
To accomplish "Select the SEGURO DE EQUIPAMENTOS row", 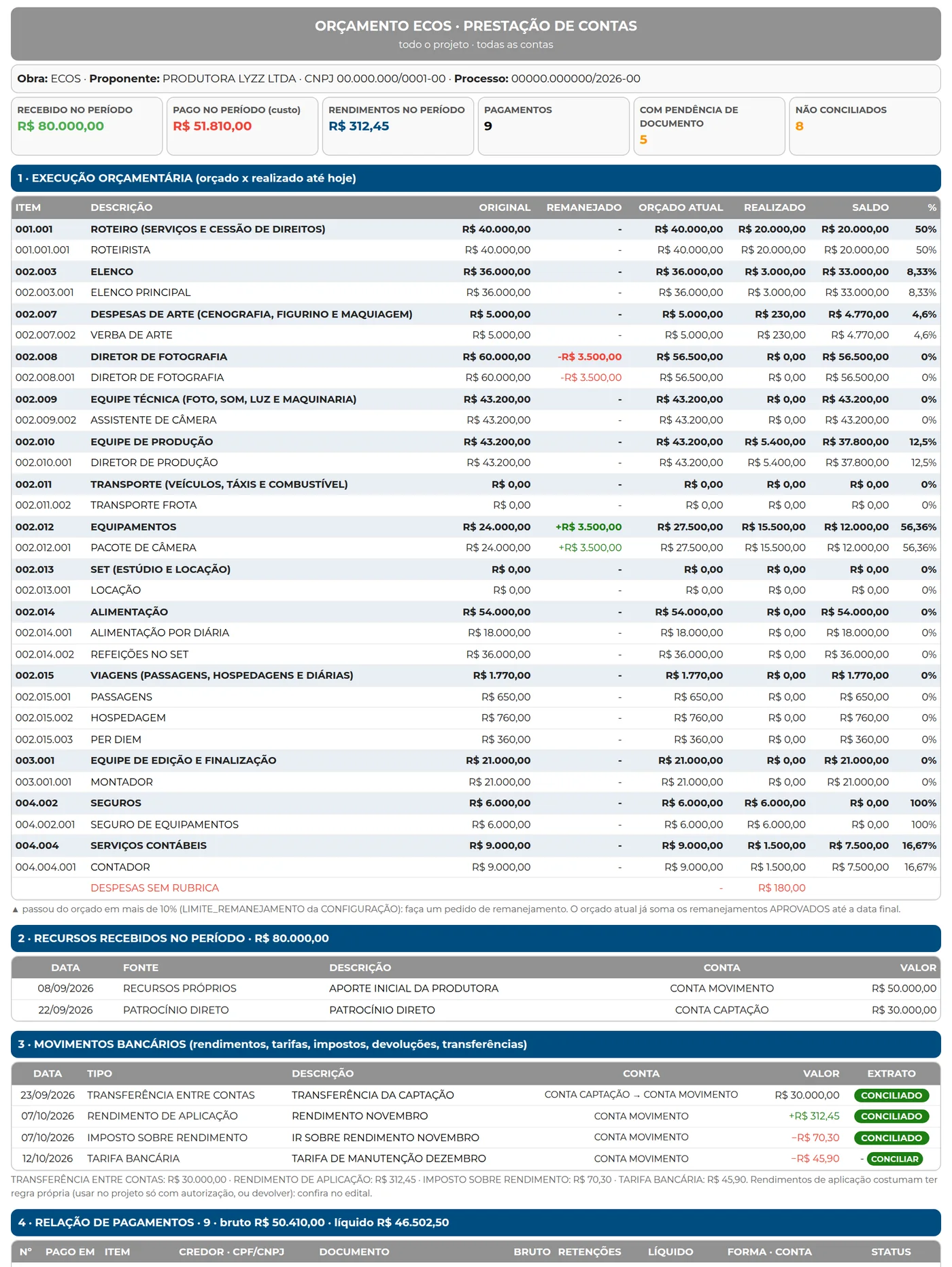I will (476, 825).
